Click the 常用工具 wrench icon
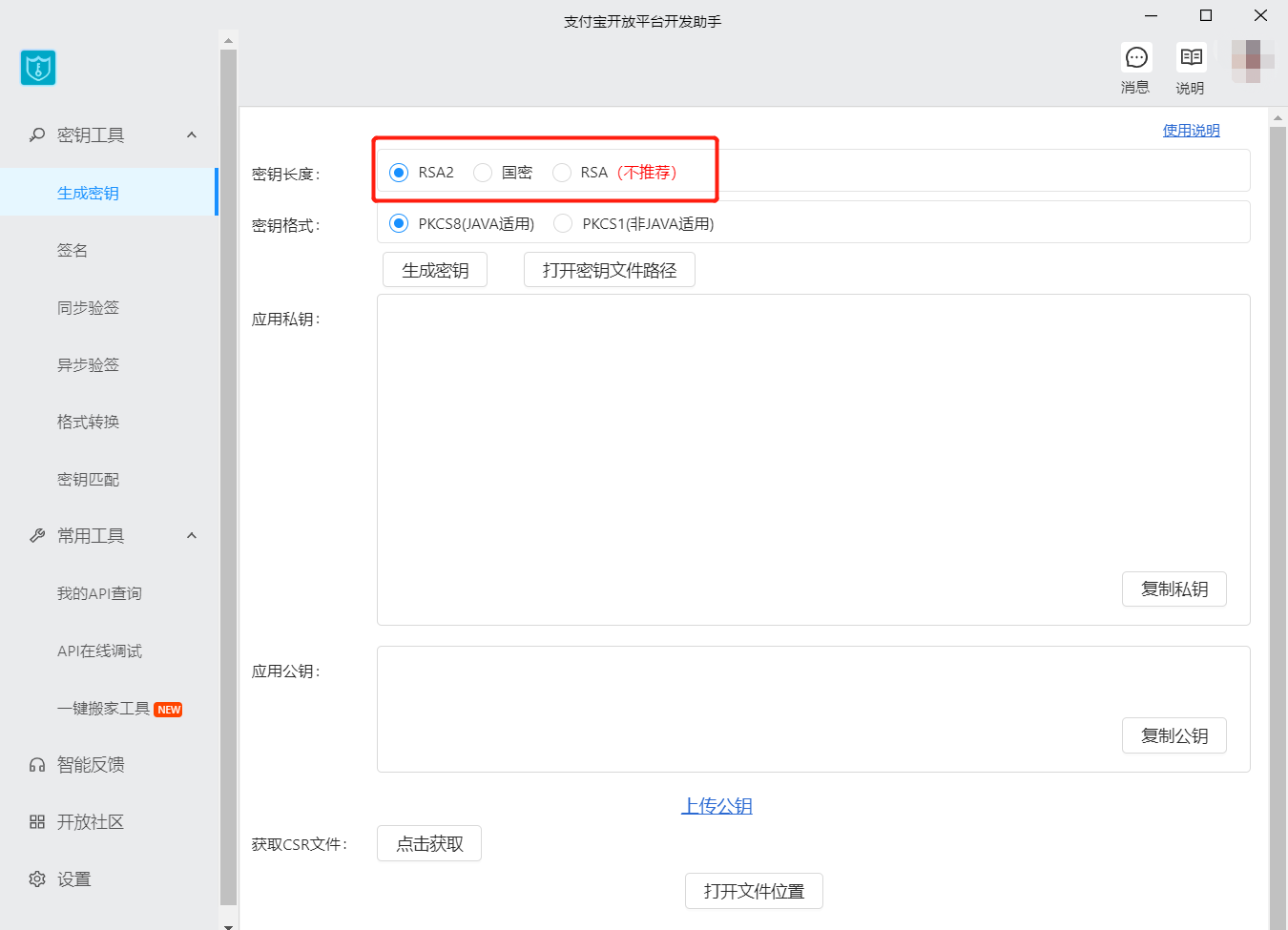1288x930 pixels. click(x=37, y=535)
